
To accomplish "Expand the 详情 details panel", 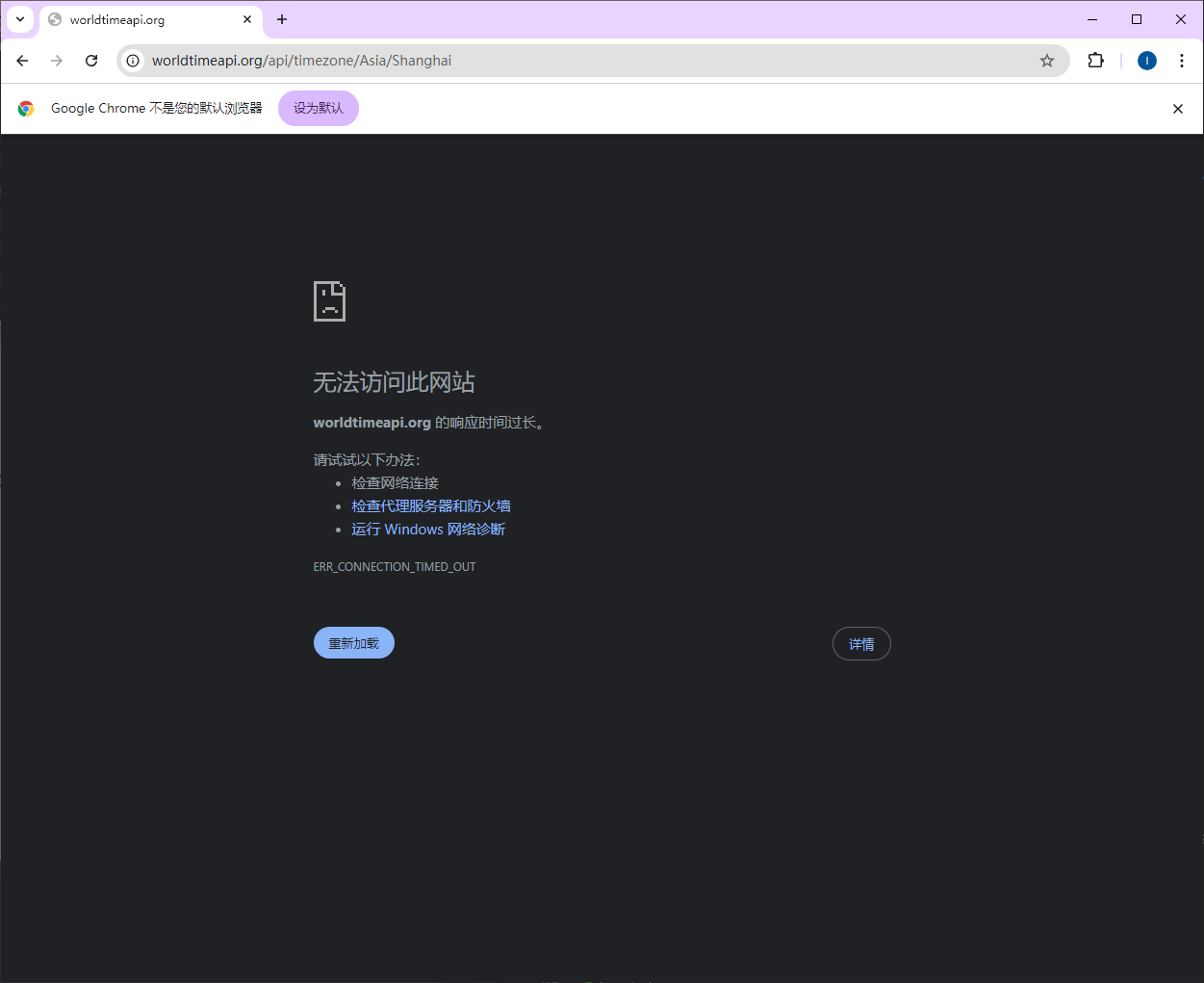I will pyautogui.click(x=860, y=643).
